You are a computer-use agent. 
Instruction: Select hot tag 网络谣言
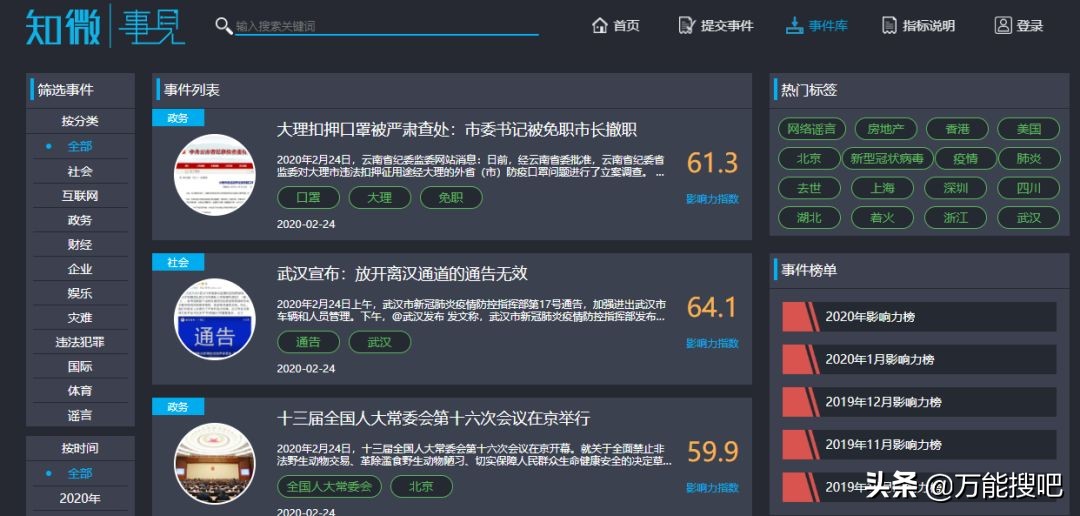812,129
